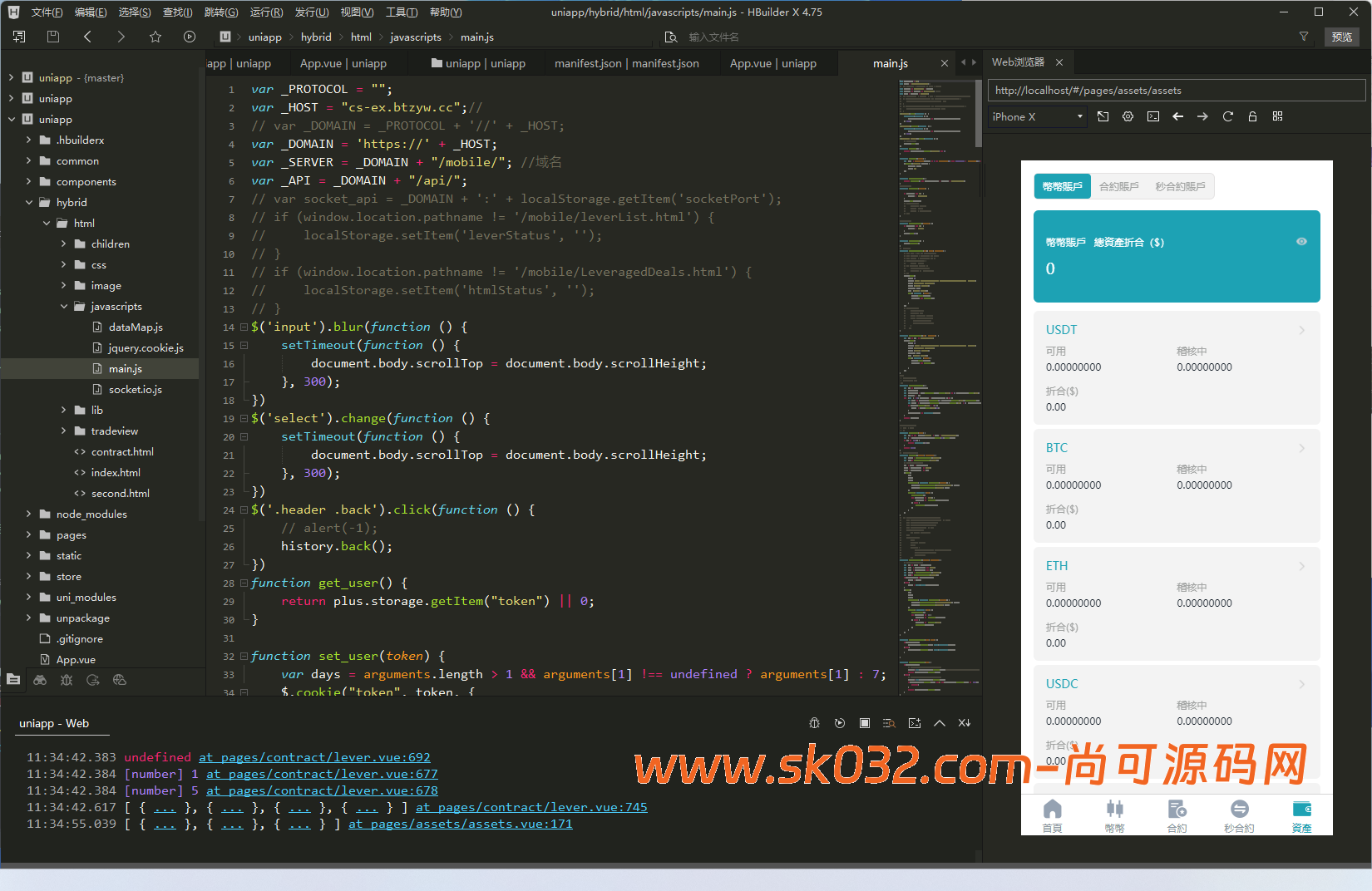Bookmark with the star icon in toolbar
1372x891 pixels.
tap(155, 37)
